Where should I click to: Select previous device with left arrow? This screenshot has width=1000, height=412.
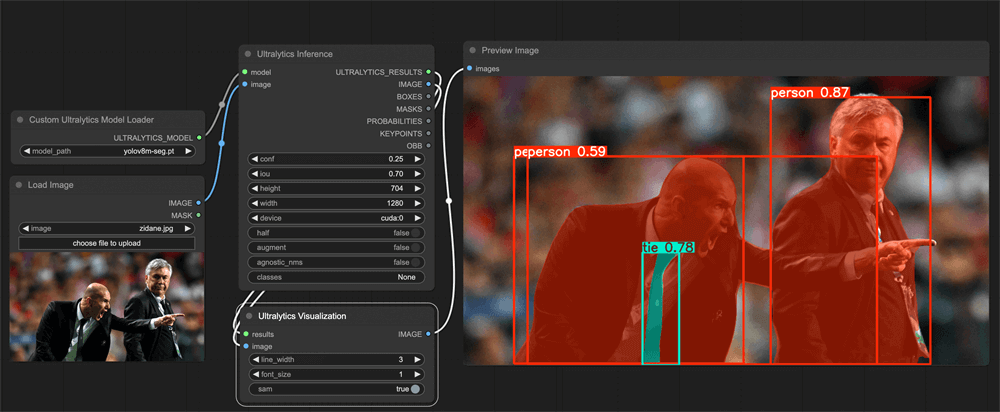click(x=254, y=217)
